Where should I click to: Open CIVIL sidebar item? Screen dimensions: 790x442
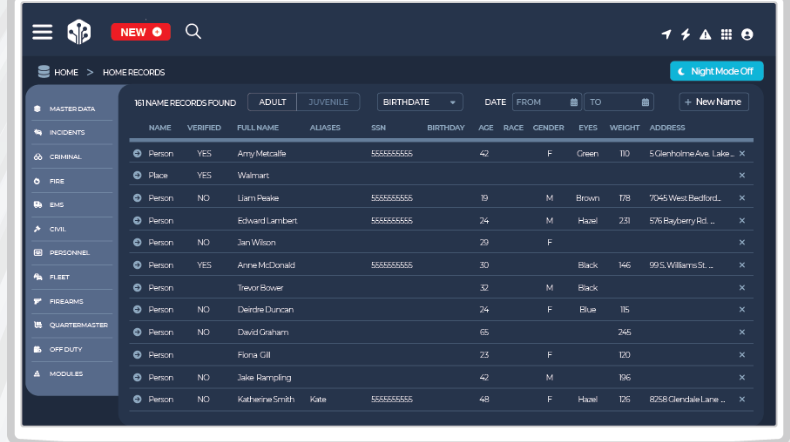[72, 229]
